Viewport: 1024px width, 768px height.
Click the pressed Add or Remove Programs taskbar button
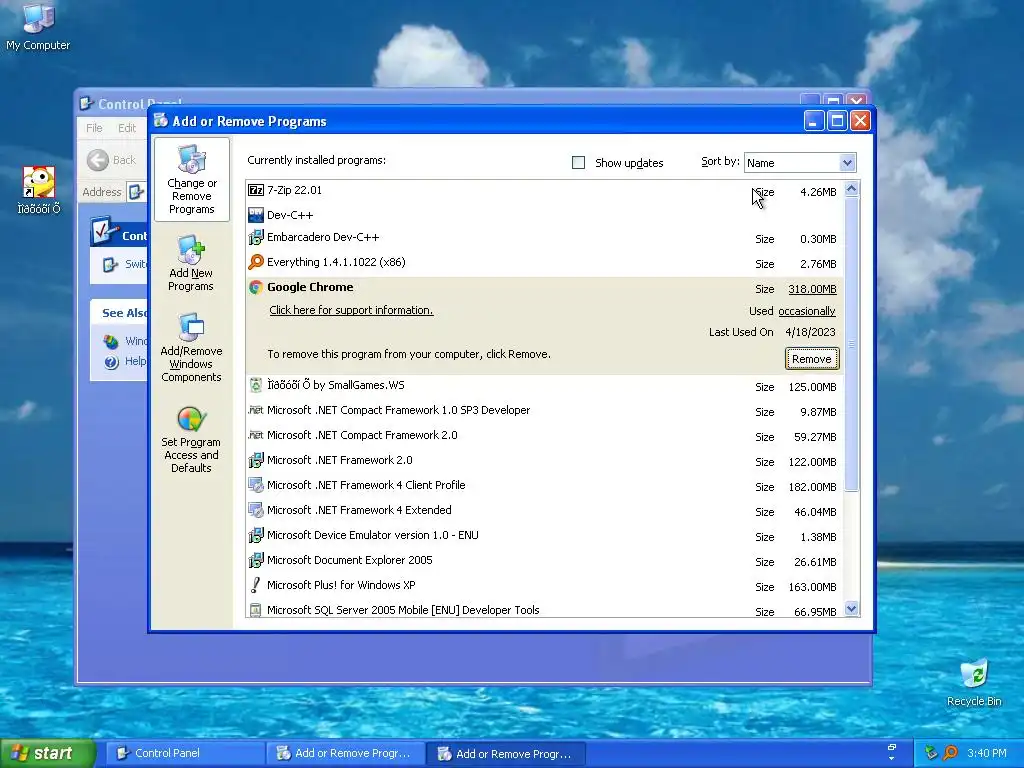[505, 754]
